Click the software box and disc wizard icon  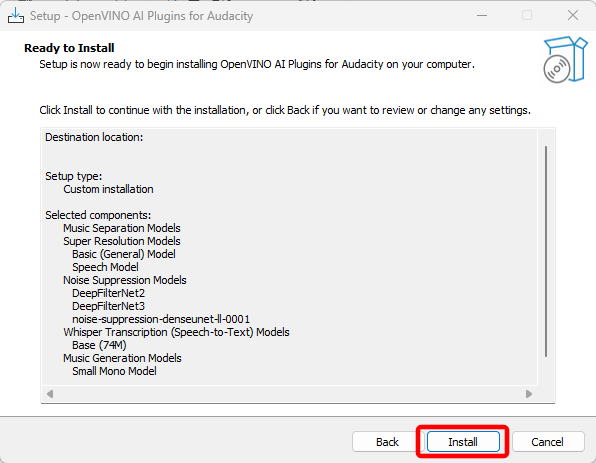(x=565, y=59)
